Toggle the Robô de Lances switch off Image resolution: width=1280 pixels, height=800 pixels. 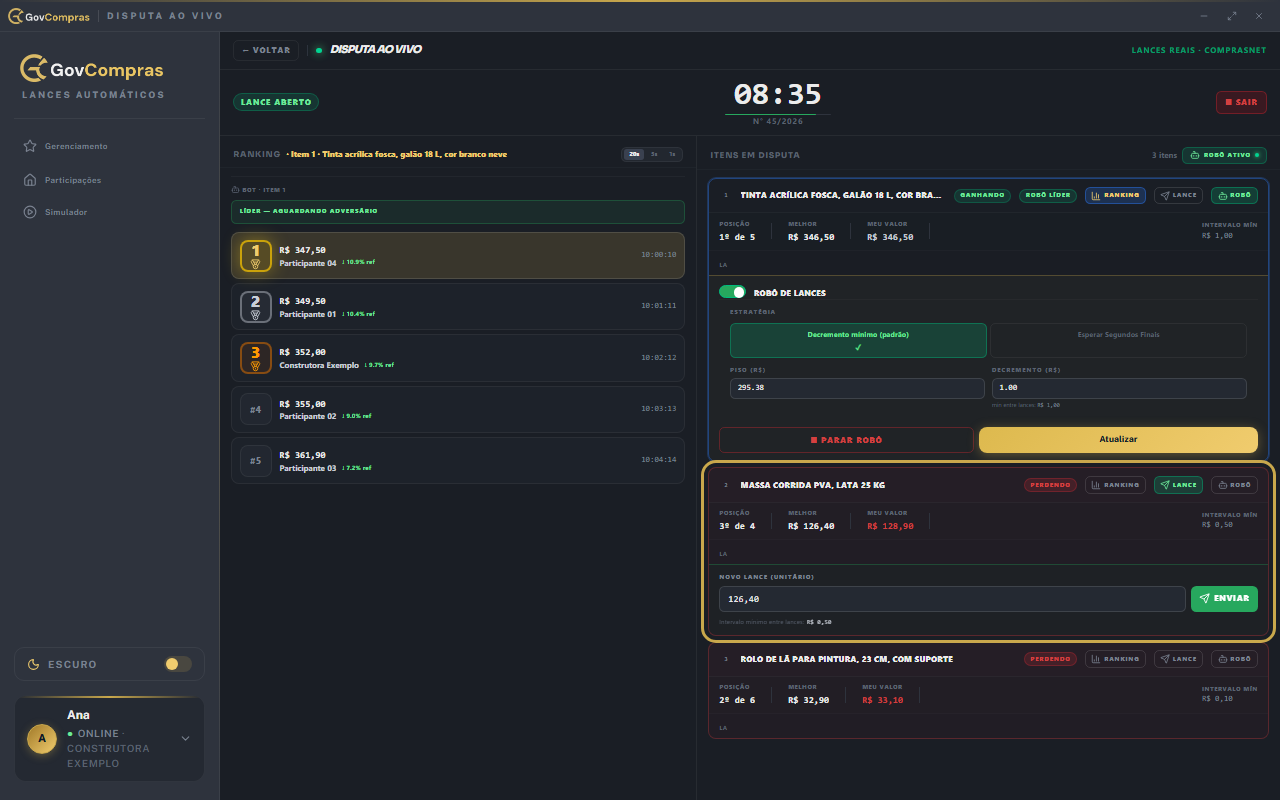click(x=733, y=292)
